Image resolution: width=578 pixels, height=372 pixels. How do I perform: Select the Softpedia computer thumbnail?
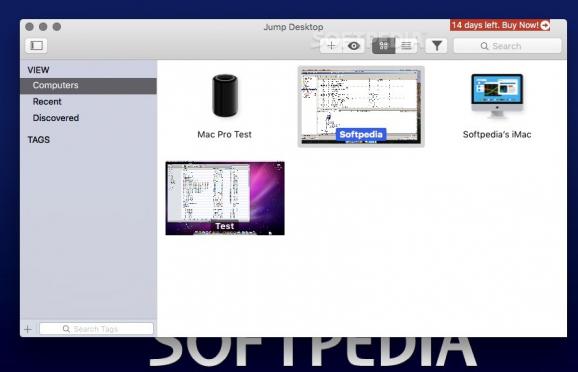[x=361, y=107]
